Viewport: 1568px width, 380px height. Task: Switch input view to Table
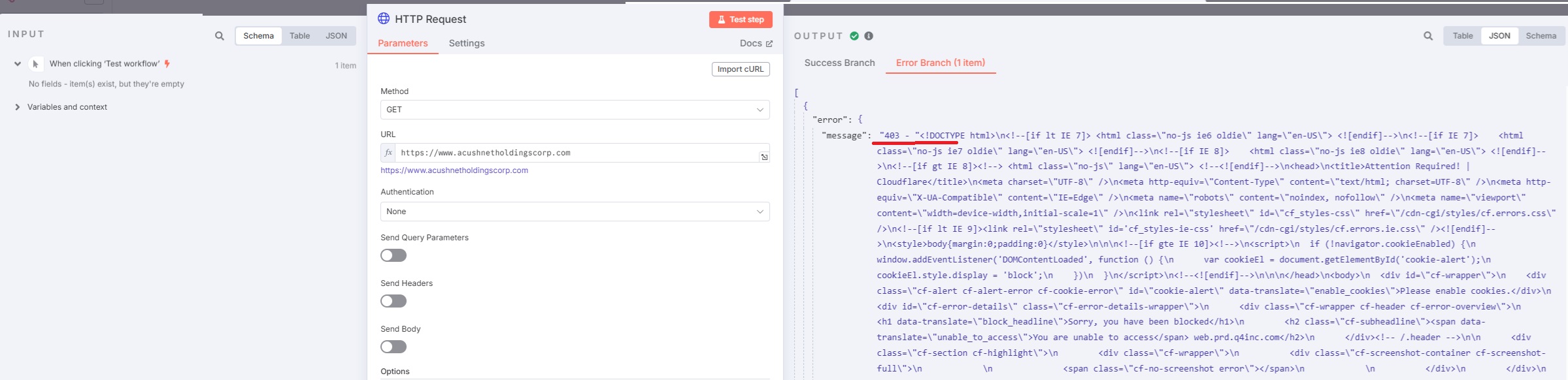(x=300, y=36)
